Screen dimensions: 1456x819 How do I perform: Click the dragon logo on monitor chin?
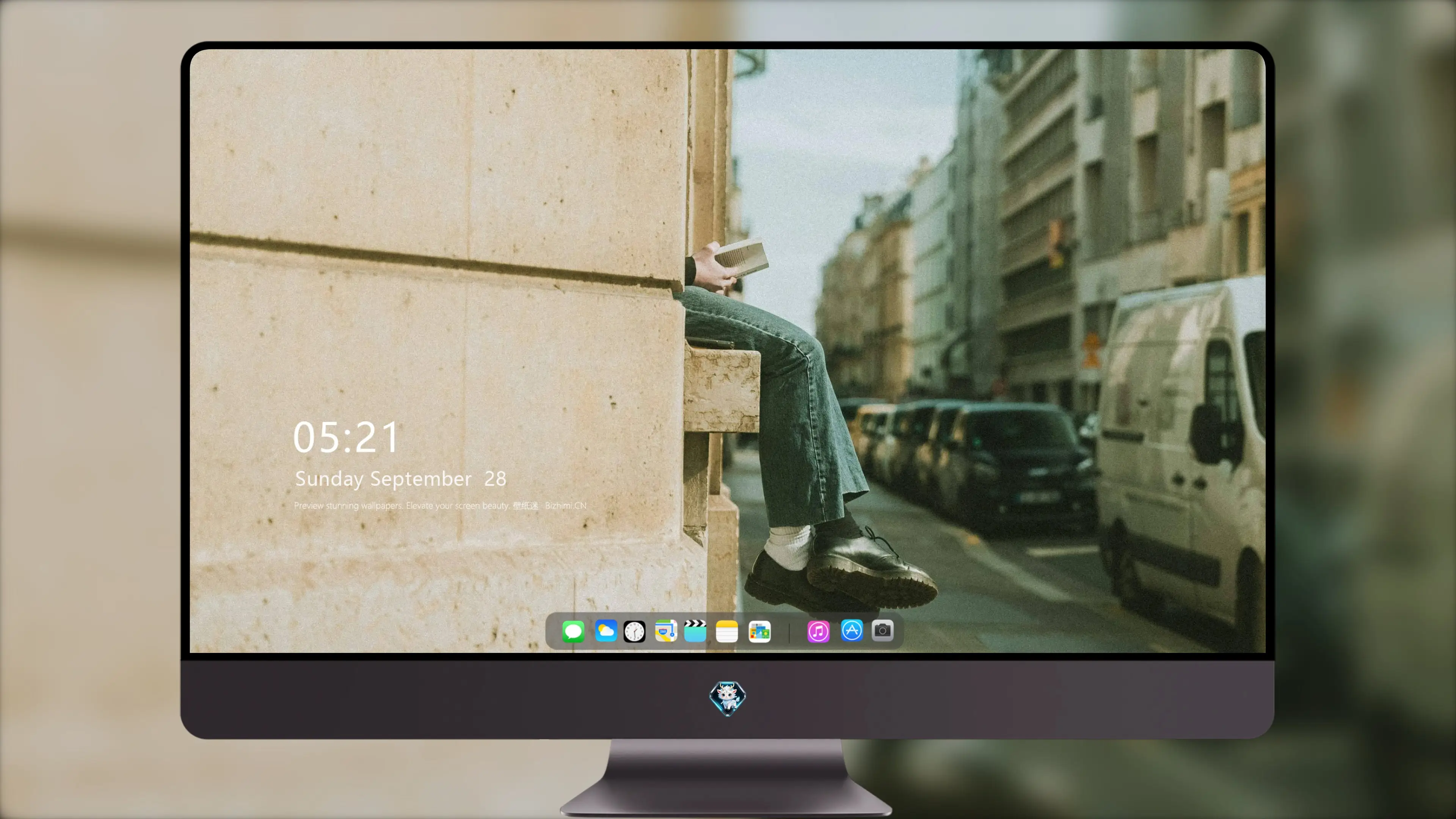pos(728,698)
